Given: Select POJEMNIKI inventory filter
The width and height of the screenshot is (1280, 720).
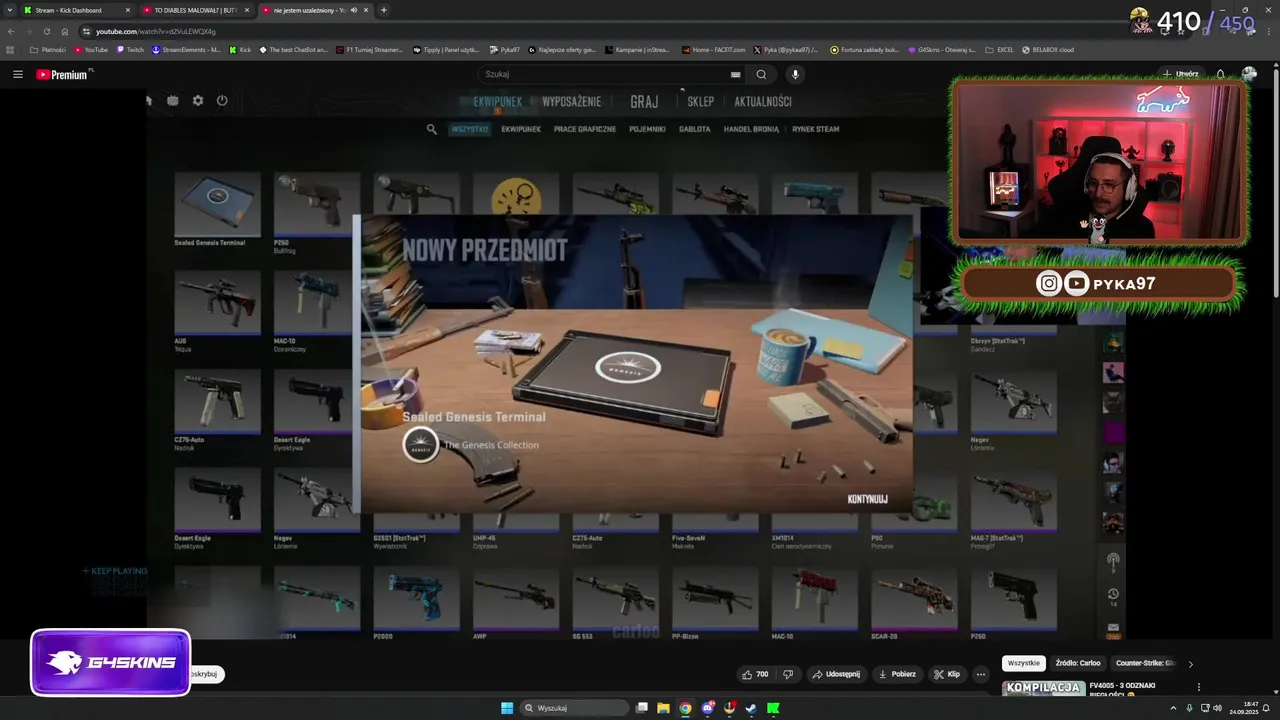Looking at the screenshot, I should 648,129.
